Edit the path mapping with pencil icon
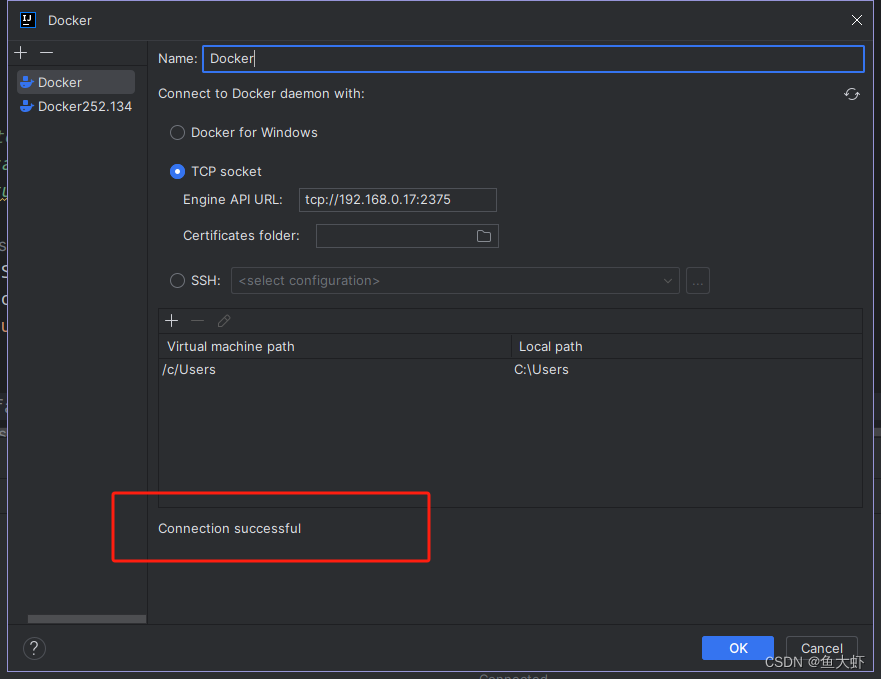881x679 pixels. (x=224, y=320)
